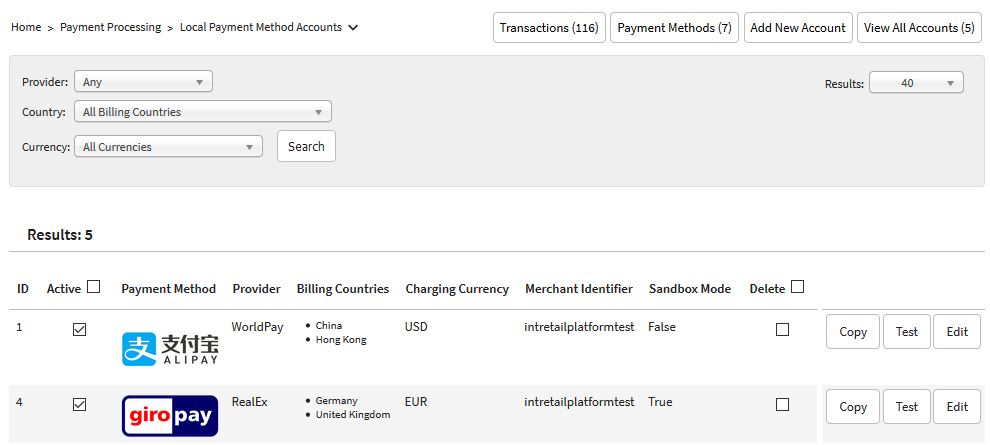Open the All Currencies dropdown
Viewport: 990px width, 445px height.
coord(168,147)
